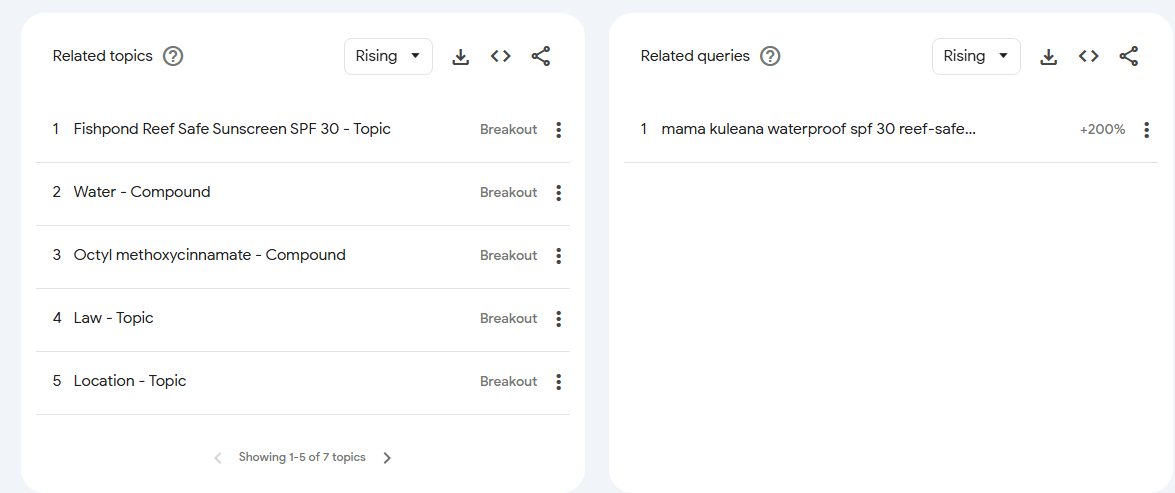Screen dimensions: 1175x493
Task: Download Related queries data
Action: [1048, 57]
